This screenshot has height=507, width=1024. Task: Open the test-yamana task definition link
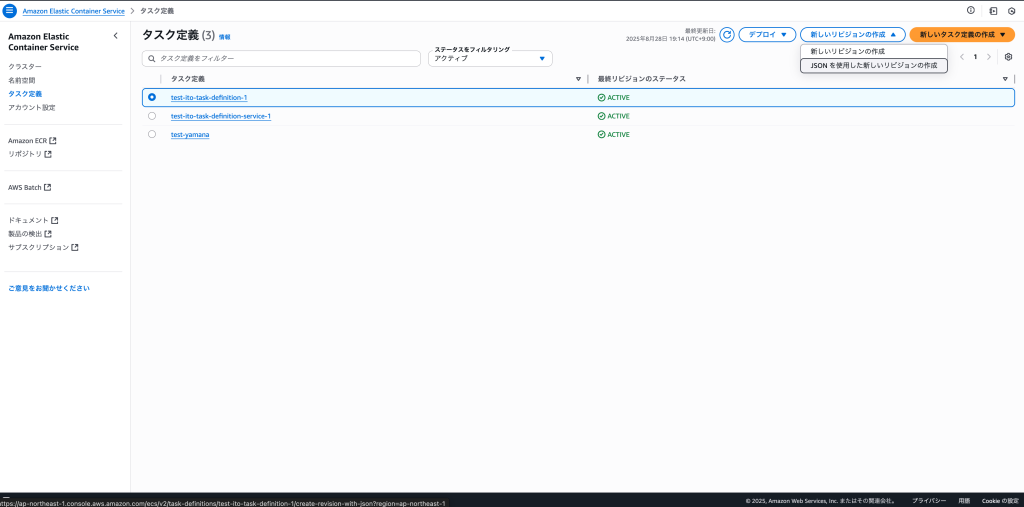click(190, 134)
